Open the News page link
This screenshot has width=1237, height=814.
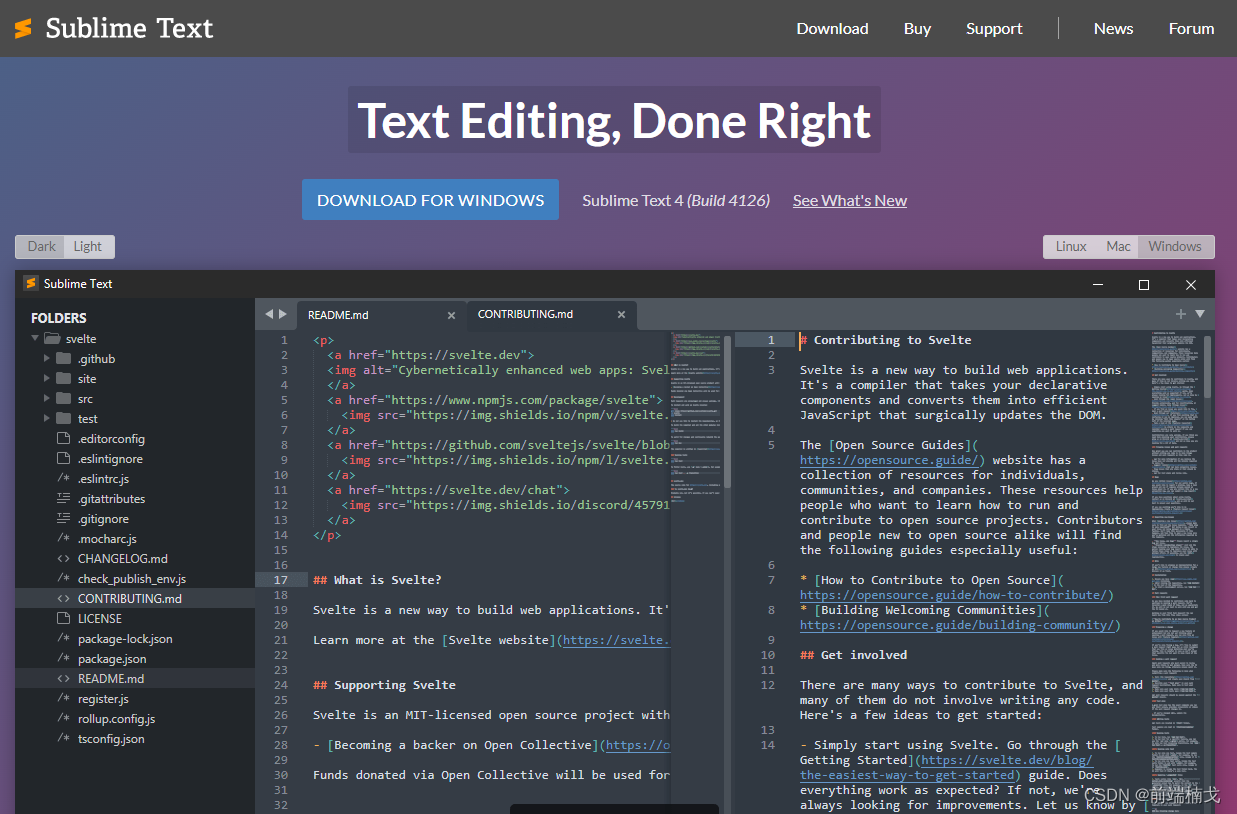click(1113, 28)
